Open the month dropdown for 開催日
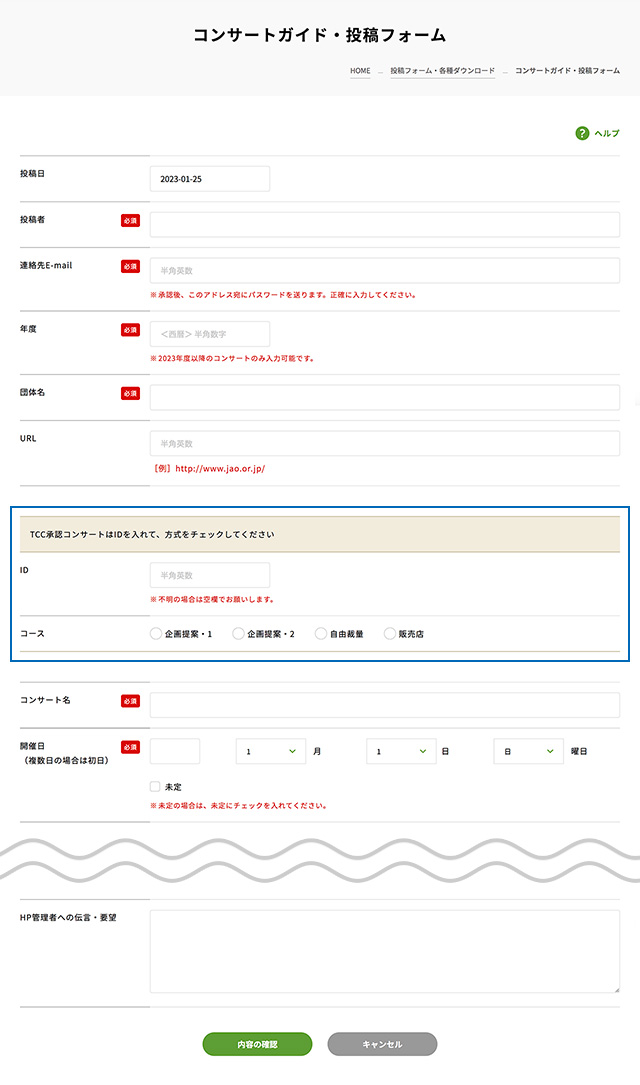This screenshot has width=640, height=1085. pyautogui.click(x=270, y=751)
